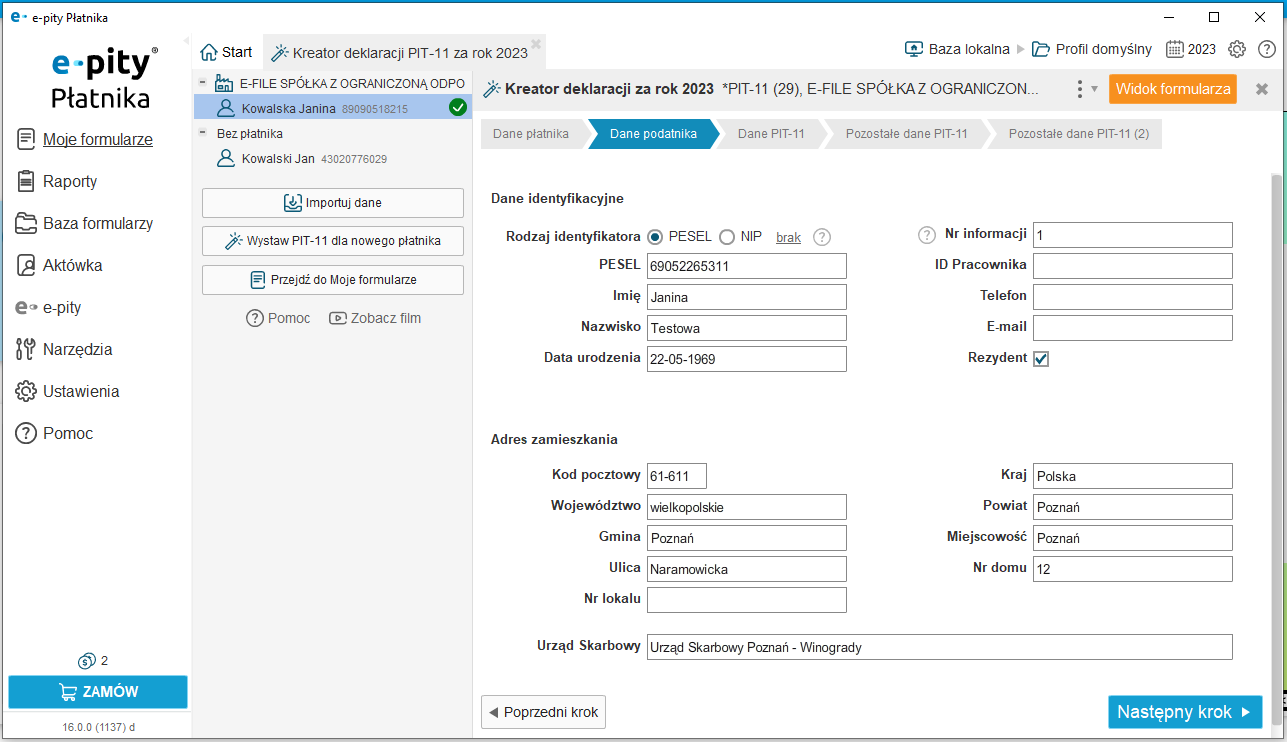Viewport: 1287px width, 742px height.
Task: Click Importuj dane button
Action: click(333, 203)
